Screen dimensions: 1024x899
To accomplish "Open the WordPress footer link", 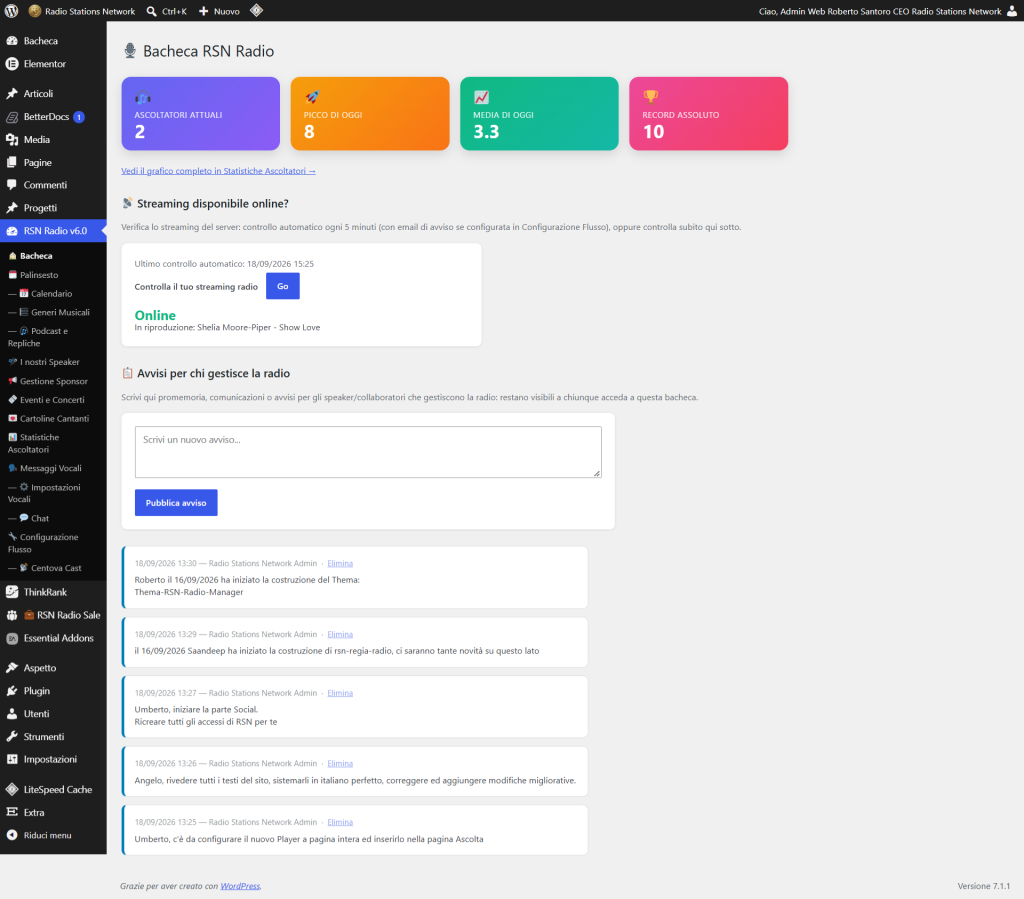I will point(240,886).
